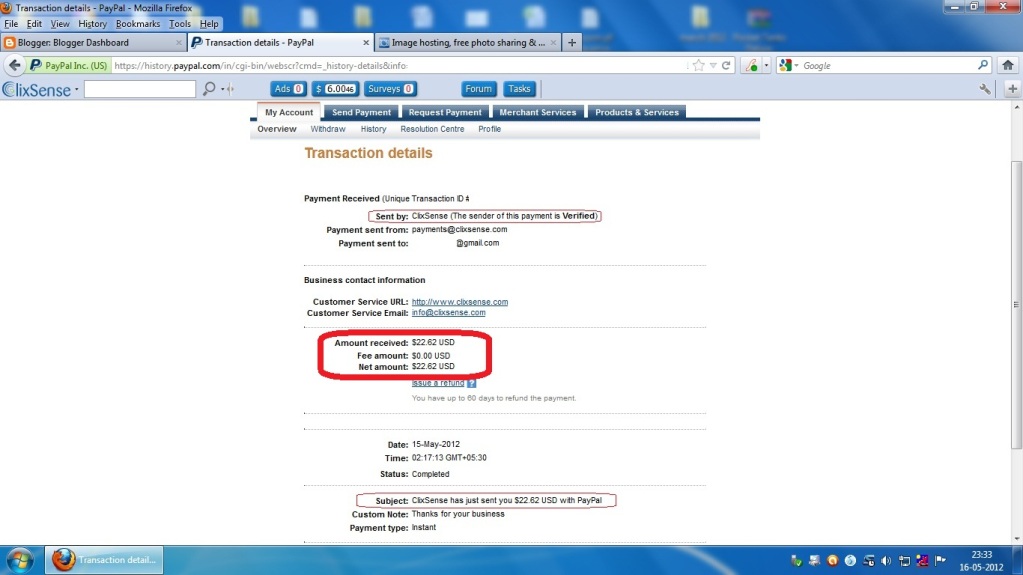
Task: Open the File menu
Action: (x=11, y=23)
